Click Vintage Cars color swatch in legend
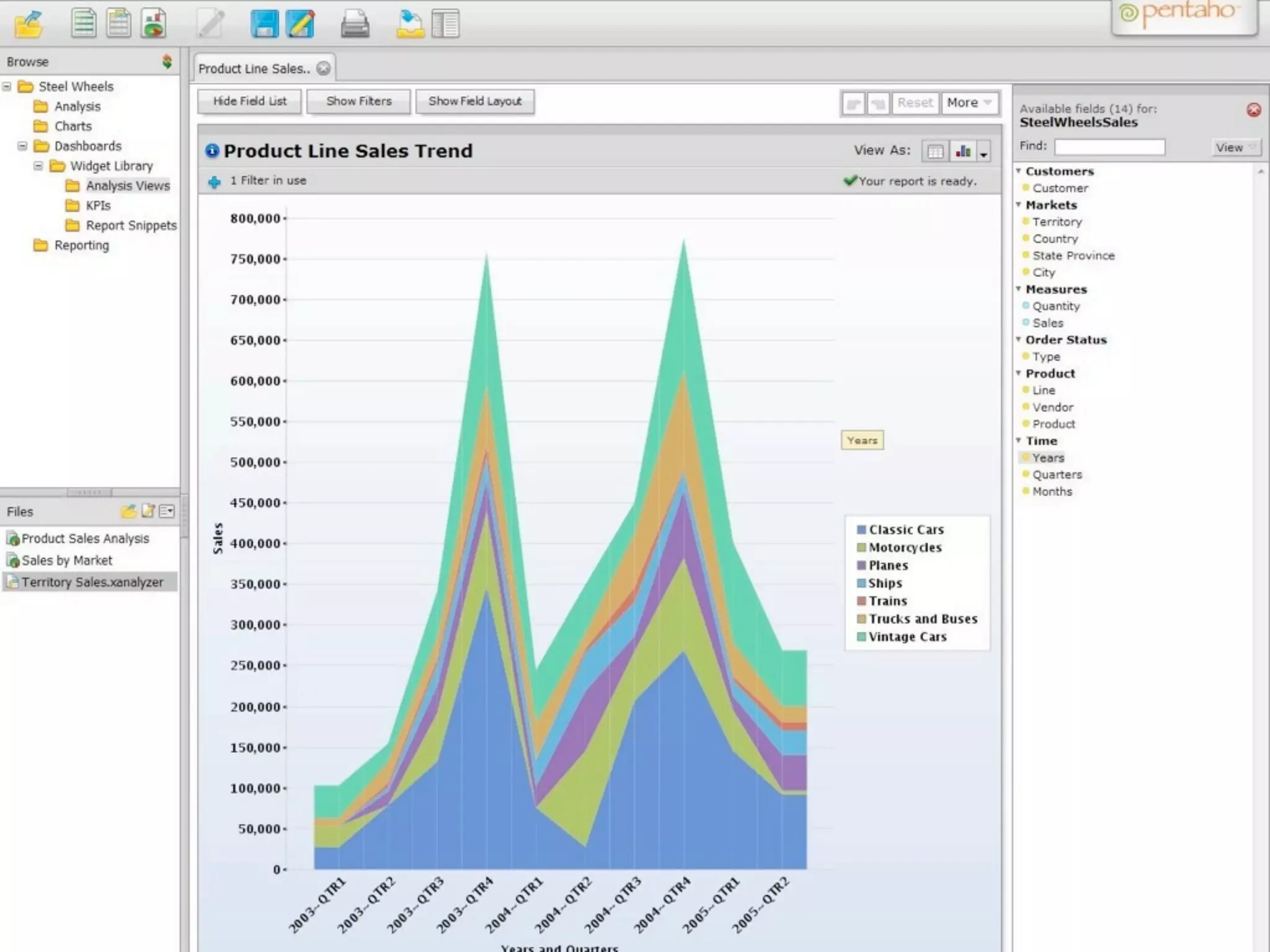The width and height of the screenshot is (1270, 952). [x=861, y=637]
